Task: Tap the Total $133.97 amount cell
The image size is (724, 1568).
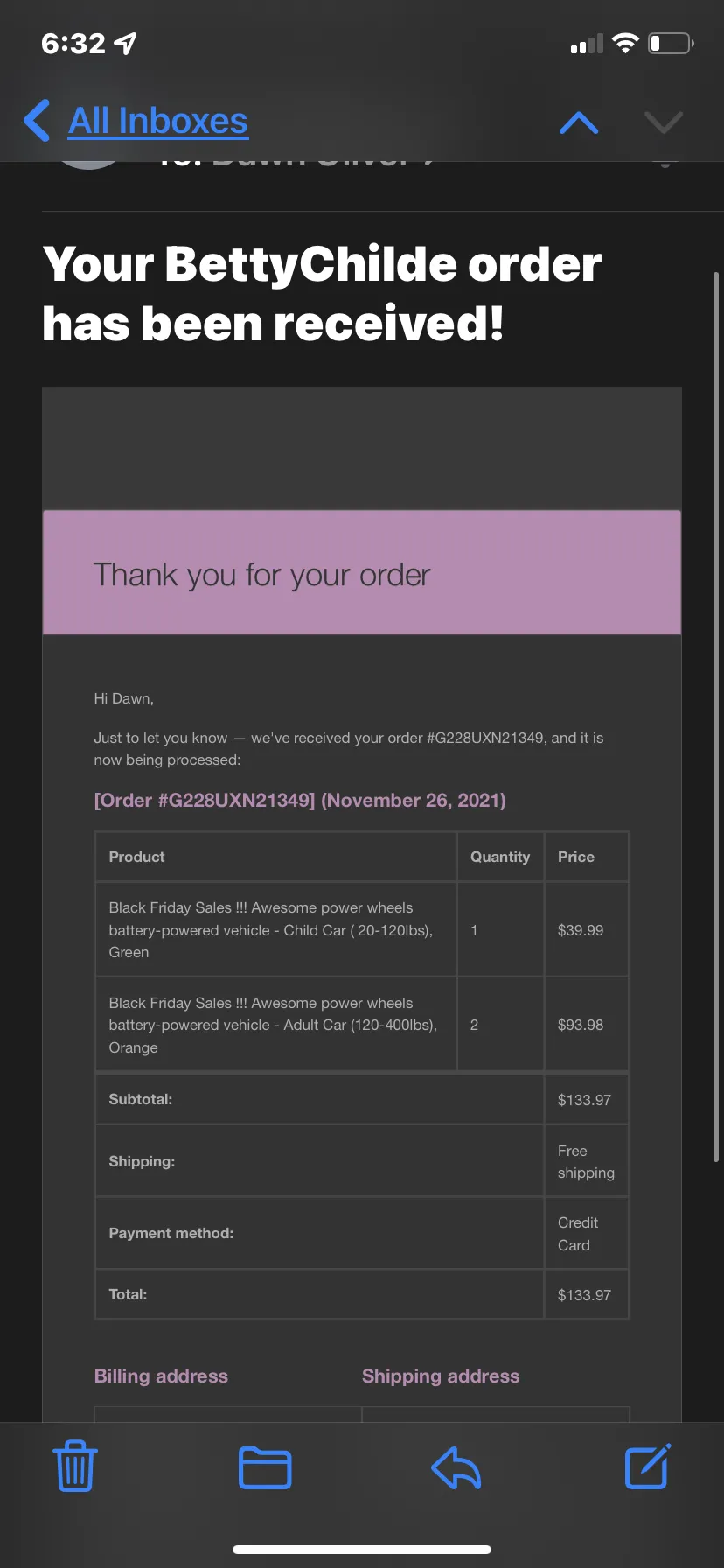Action: point(586,1295)
